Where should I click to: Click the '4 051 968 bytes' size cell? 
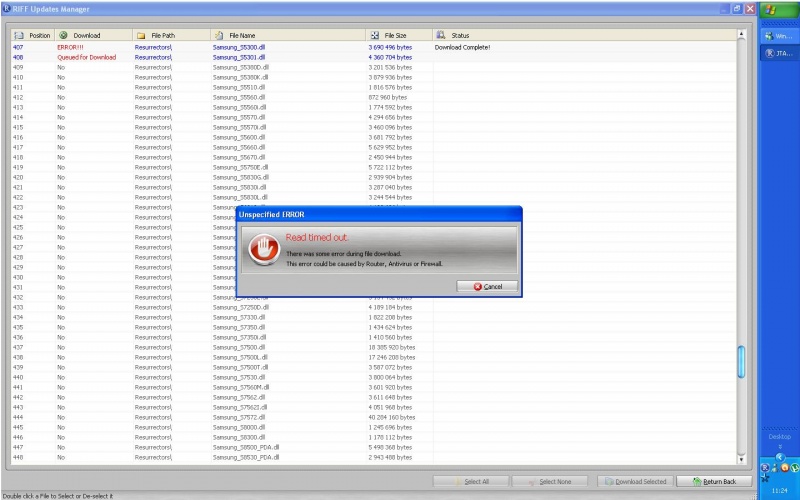tap(390, 407)
